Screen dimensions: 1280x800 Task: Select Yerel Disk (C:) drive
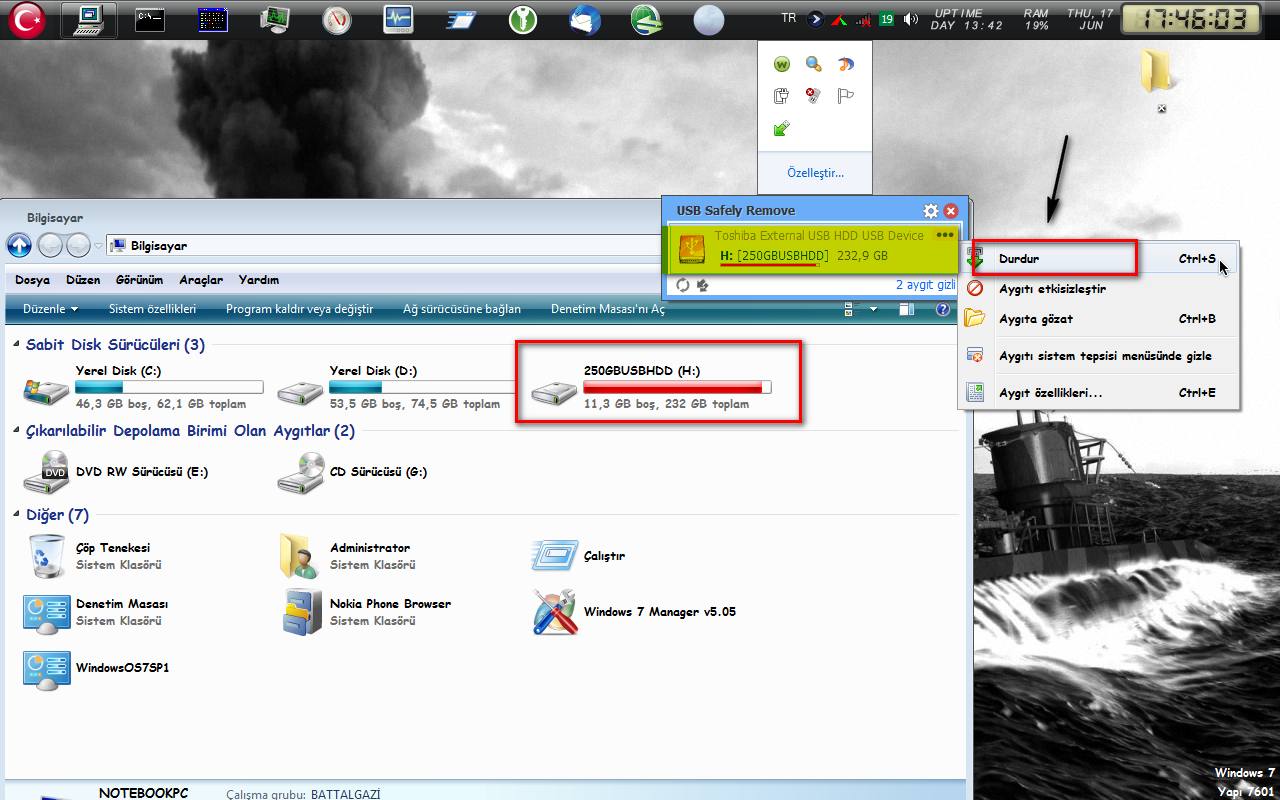pos(142,387)
